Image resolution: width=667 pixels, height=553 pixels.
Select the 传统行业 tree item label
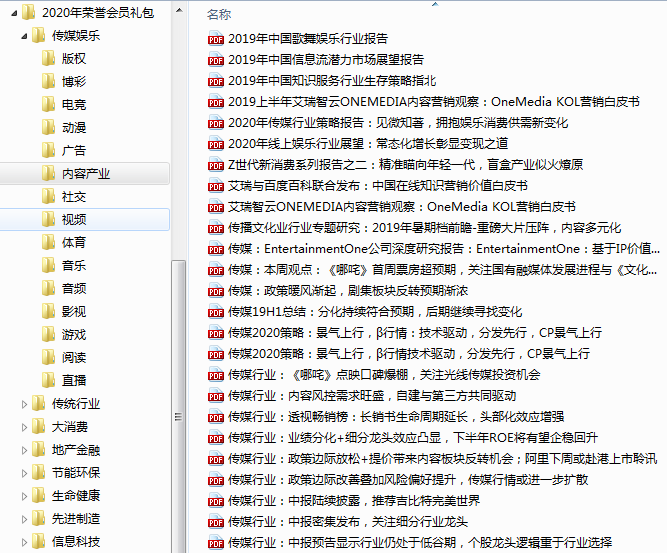click(x=76, y=404)
